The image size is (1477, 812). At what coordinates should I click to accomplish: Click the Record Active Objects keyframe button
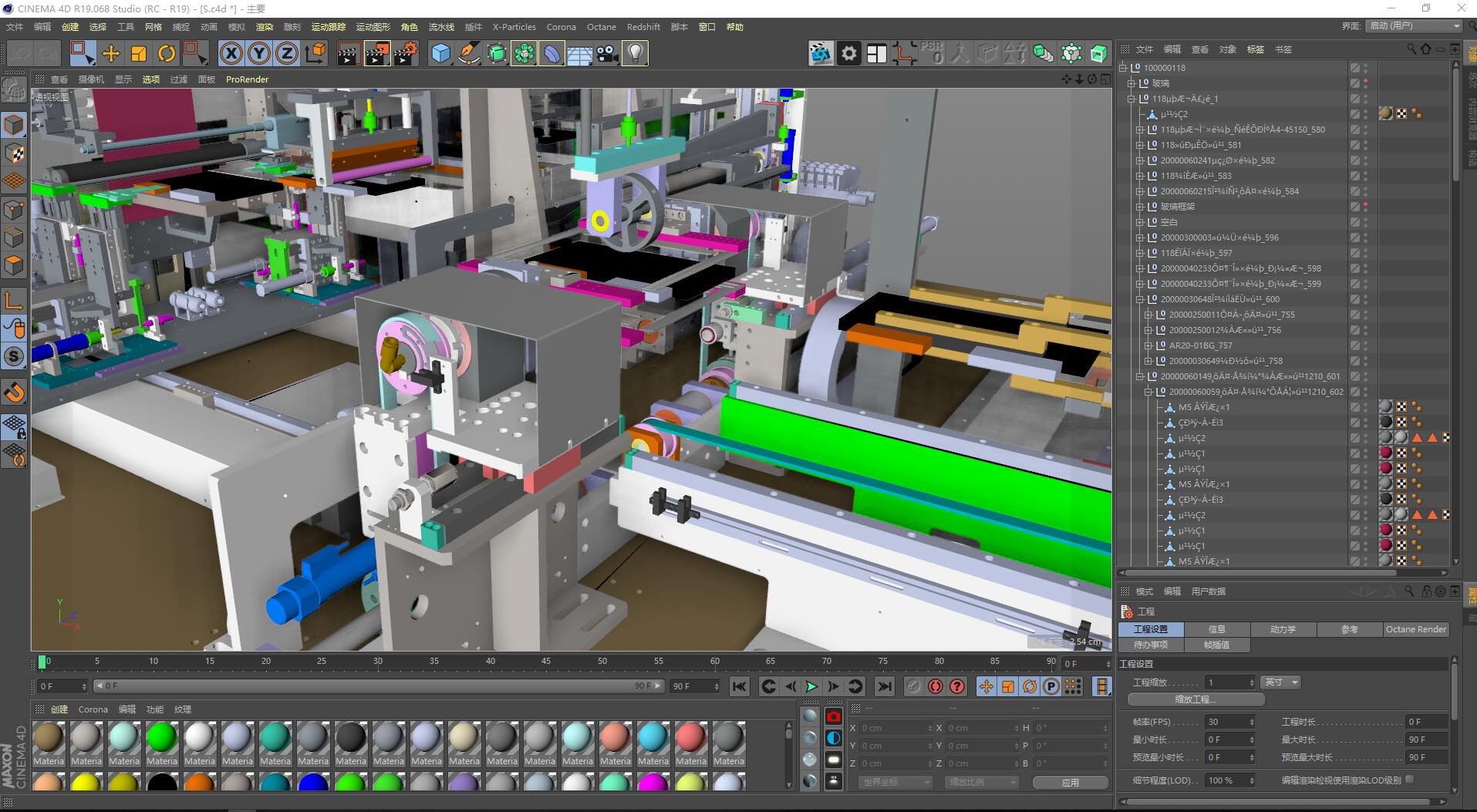(x=913, y=686)
